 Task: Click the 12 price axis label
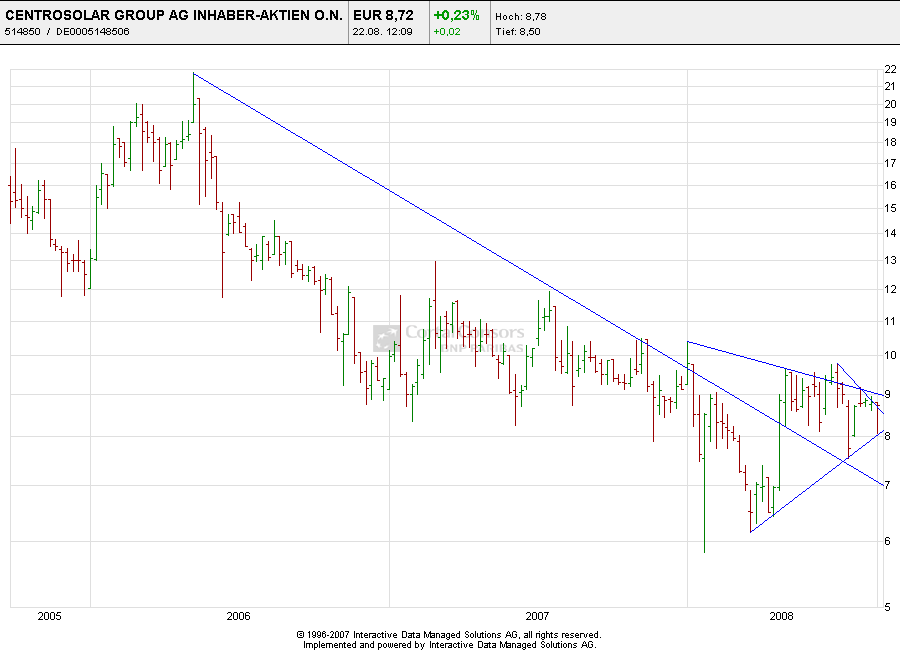(x=890, y=289)
